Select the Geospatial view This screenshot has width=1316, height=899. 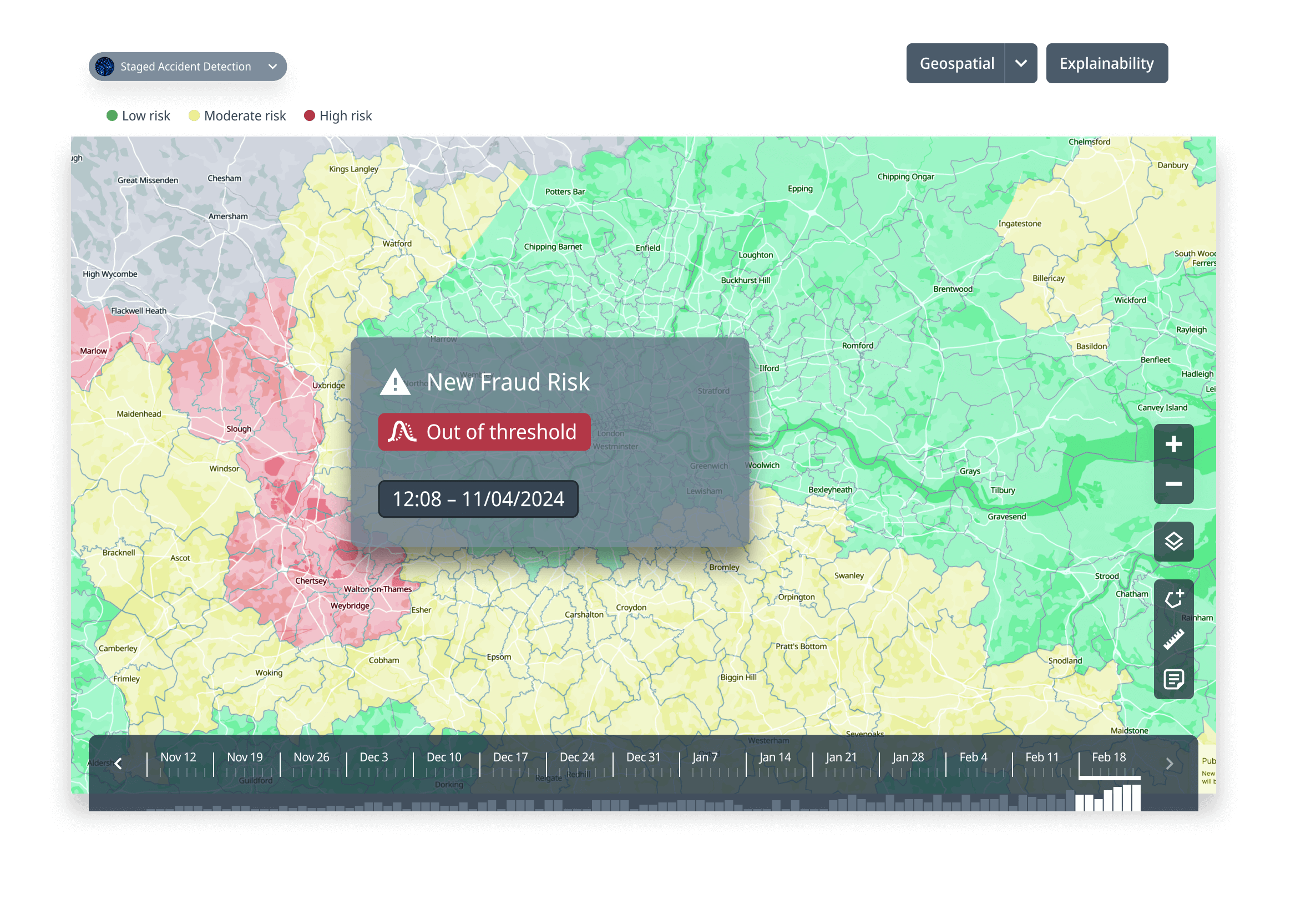(957, 63)
